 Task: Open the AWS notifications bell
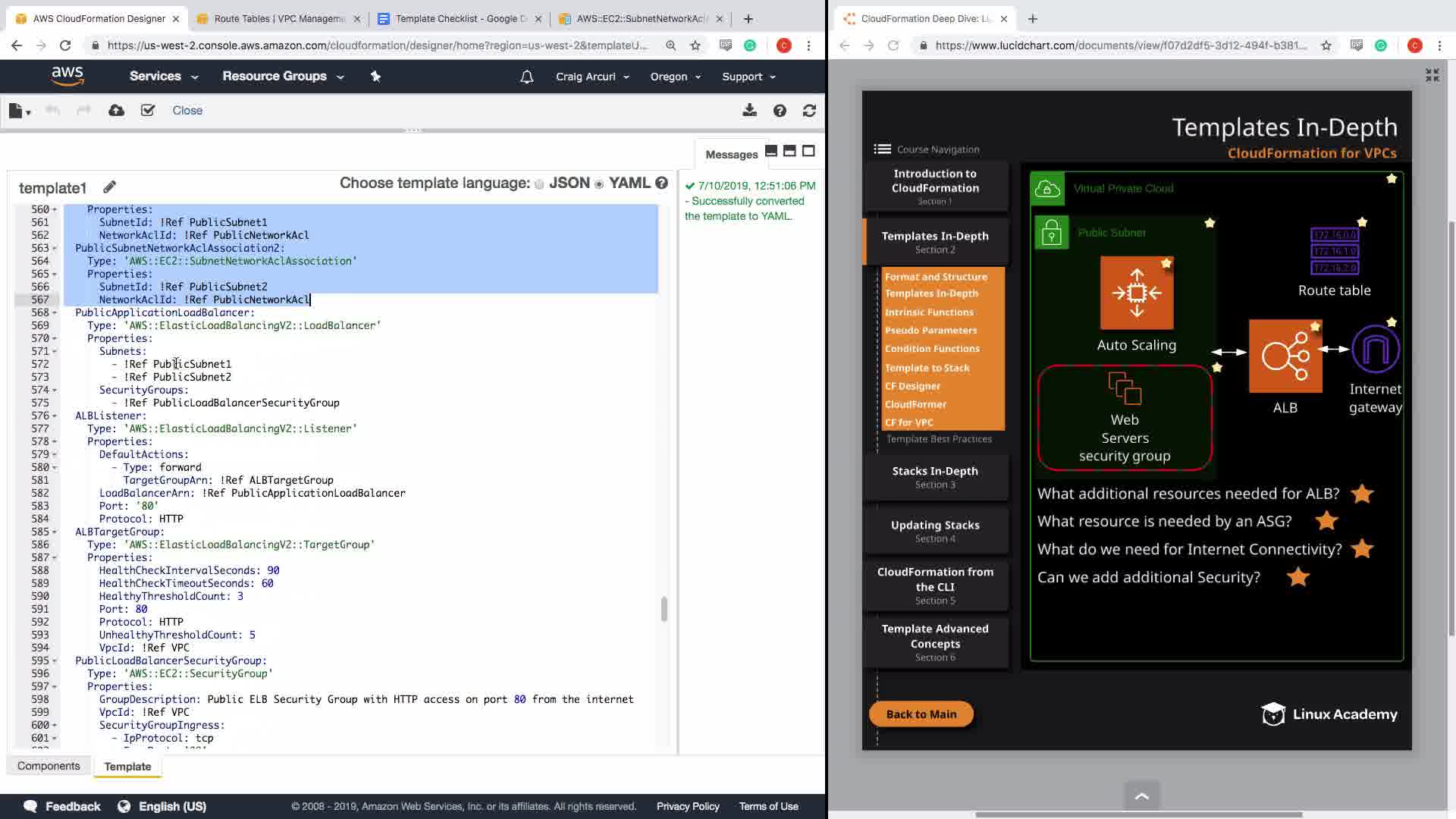tap(526, 77)
